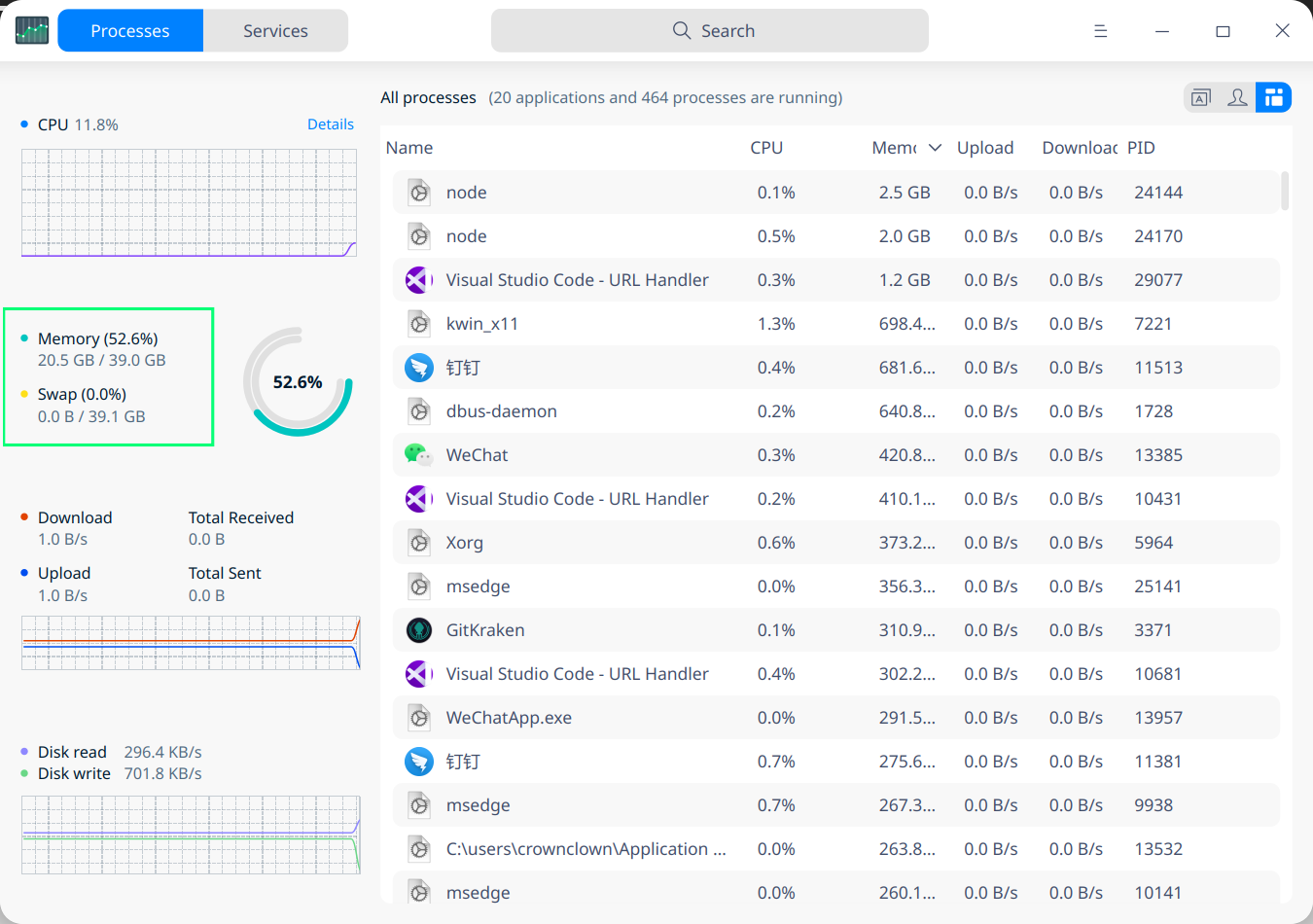This screenshot has width=1313, height=924.
Task: Click the WeChat process icon
Action: pyautogui.click(x=418, y=455)
